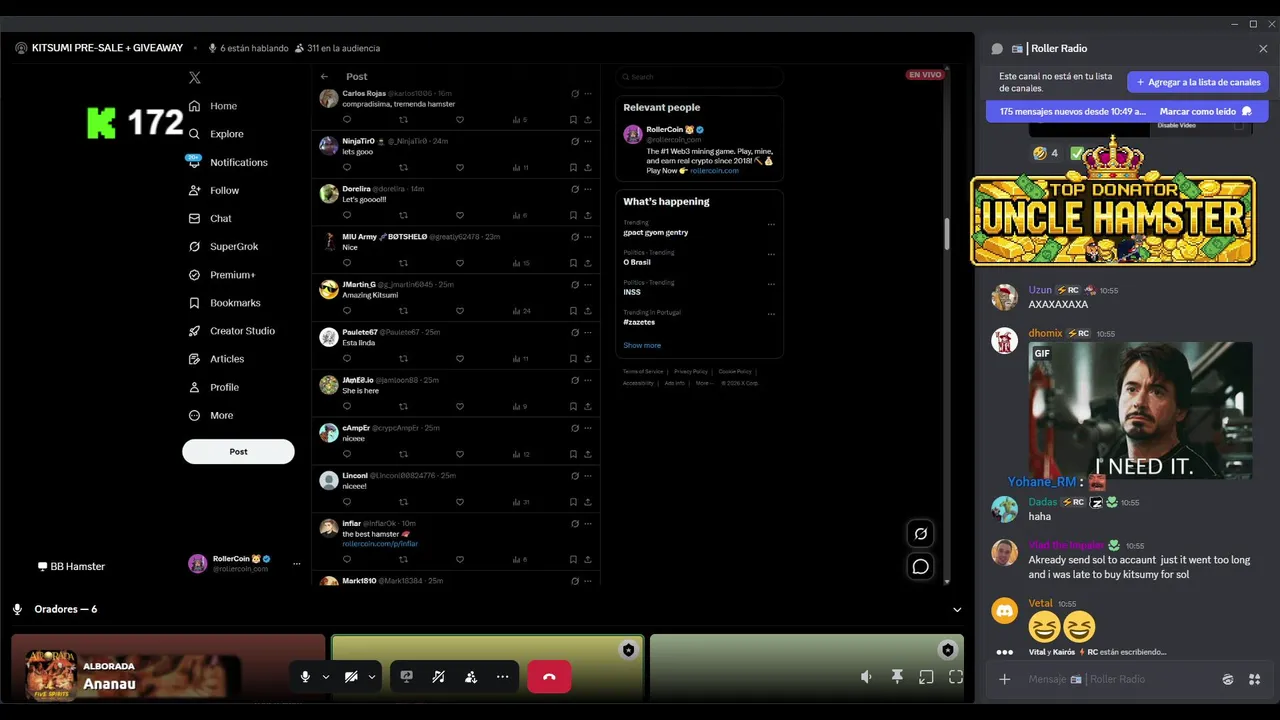Open options for the #zazetes trend
The image size is (1280, 720).
[x=771, y=314]
